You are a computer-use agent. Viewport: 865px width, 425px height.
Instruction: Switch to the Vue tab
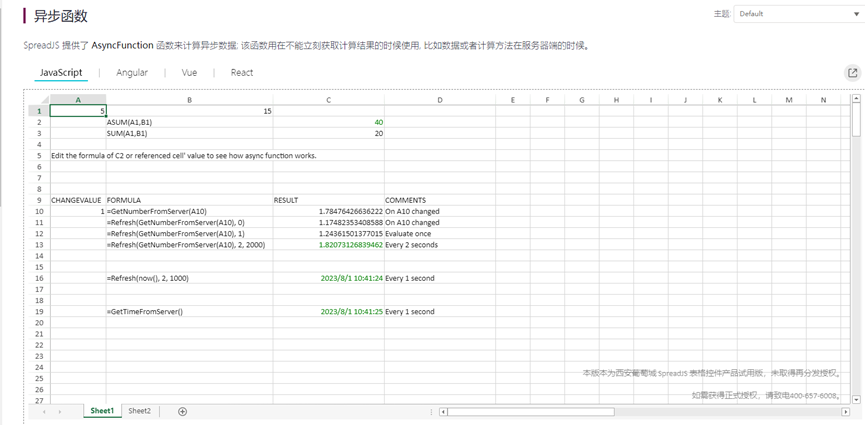189,72
